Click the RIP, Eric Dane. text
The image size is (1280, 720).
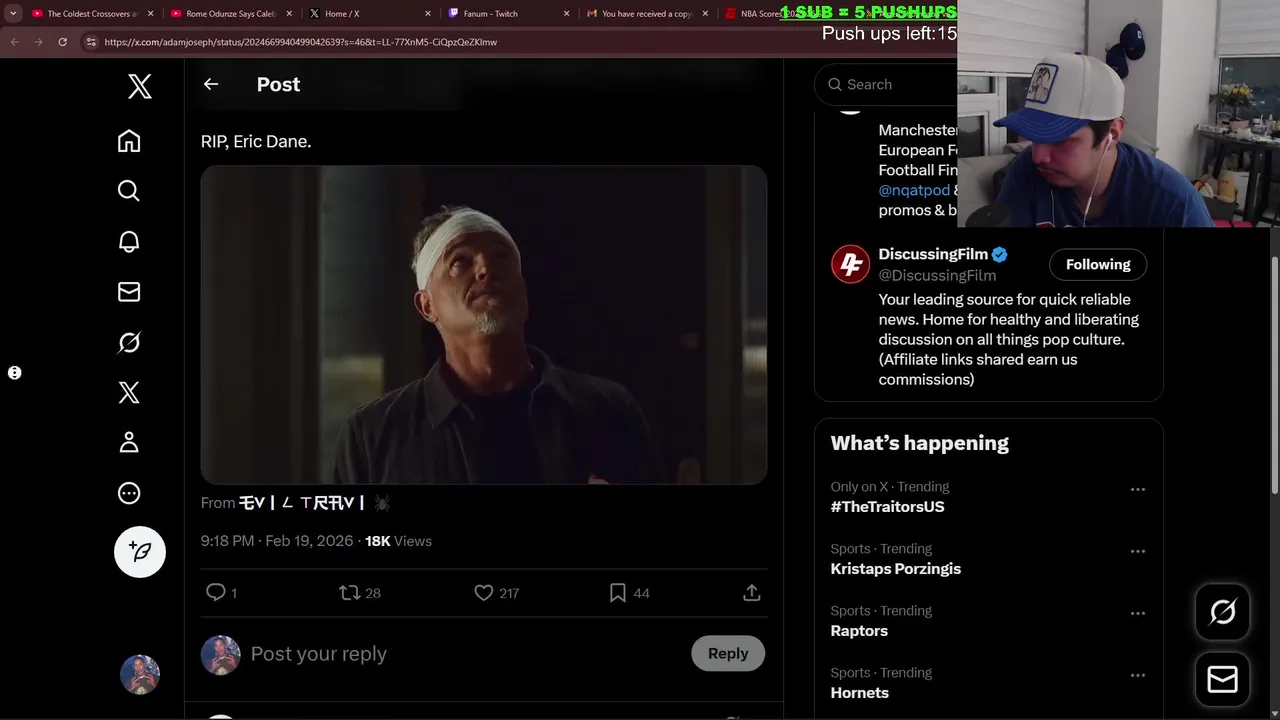coord(256,142)
